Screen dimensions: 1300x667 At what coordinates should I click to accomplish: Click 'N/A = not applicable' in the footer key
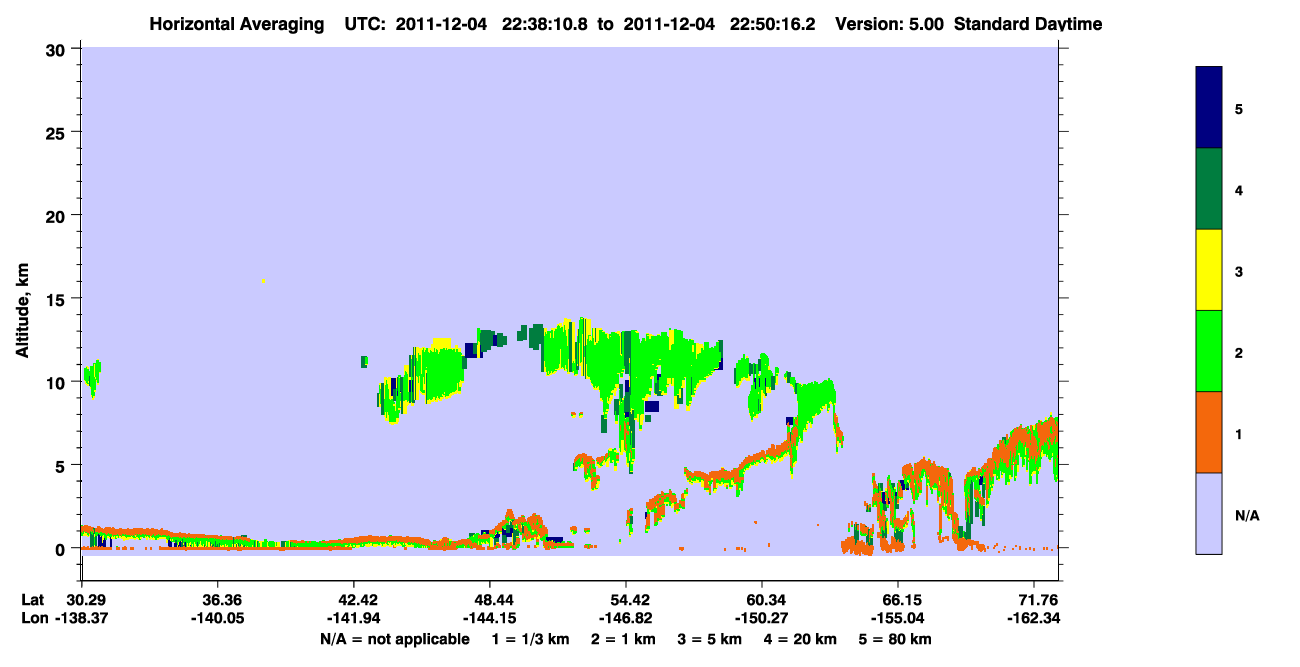pyautogui.click(x=395, y=639)
